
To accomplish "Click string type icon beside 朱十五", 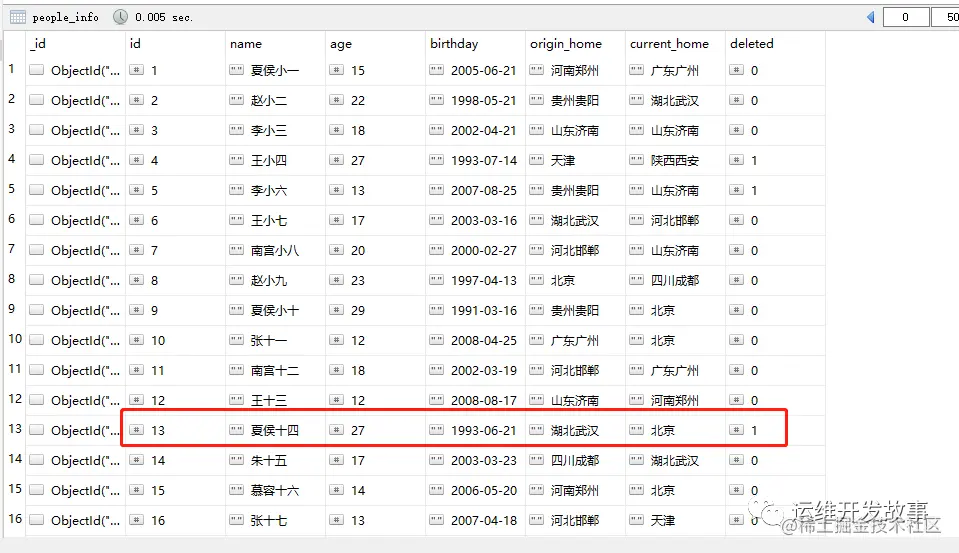I will (x=237, y=459).
